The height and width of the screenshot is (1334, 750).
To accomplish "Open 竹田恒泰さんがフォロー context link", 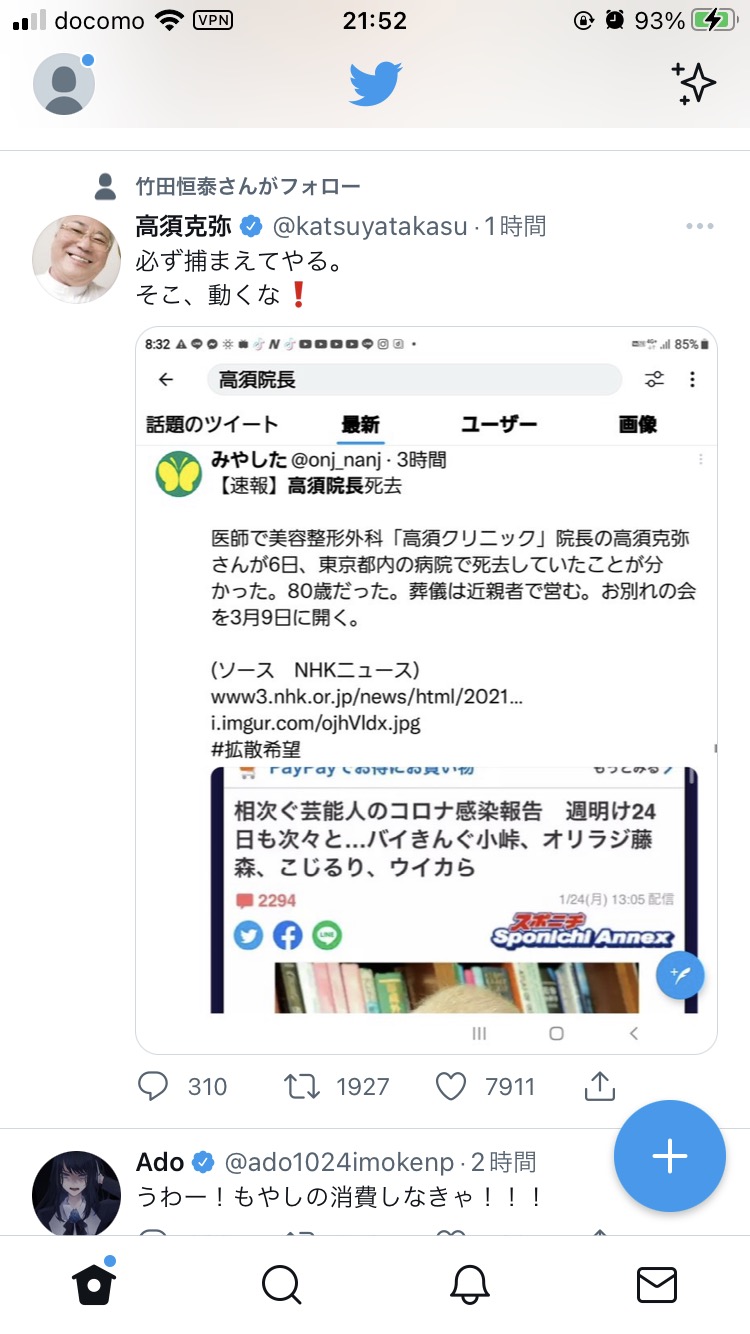I will [248, 186].
